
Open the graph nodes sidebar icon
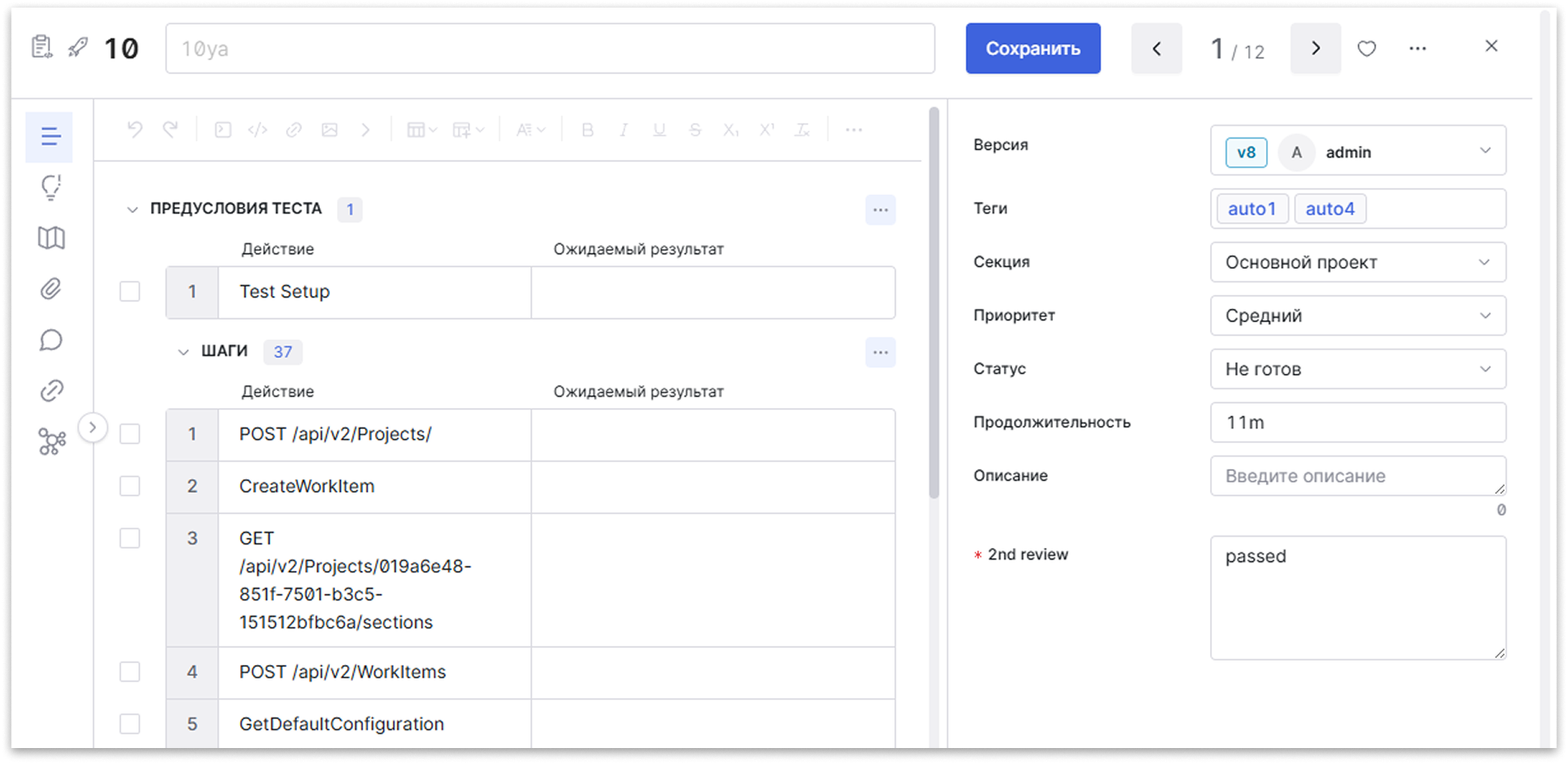(51, 442)
